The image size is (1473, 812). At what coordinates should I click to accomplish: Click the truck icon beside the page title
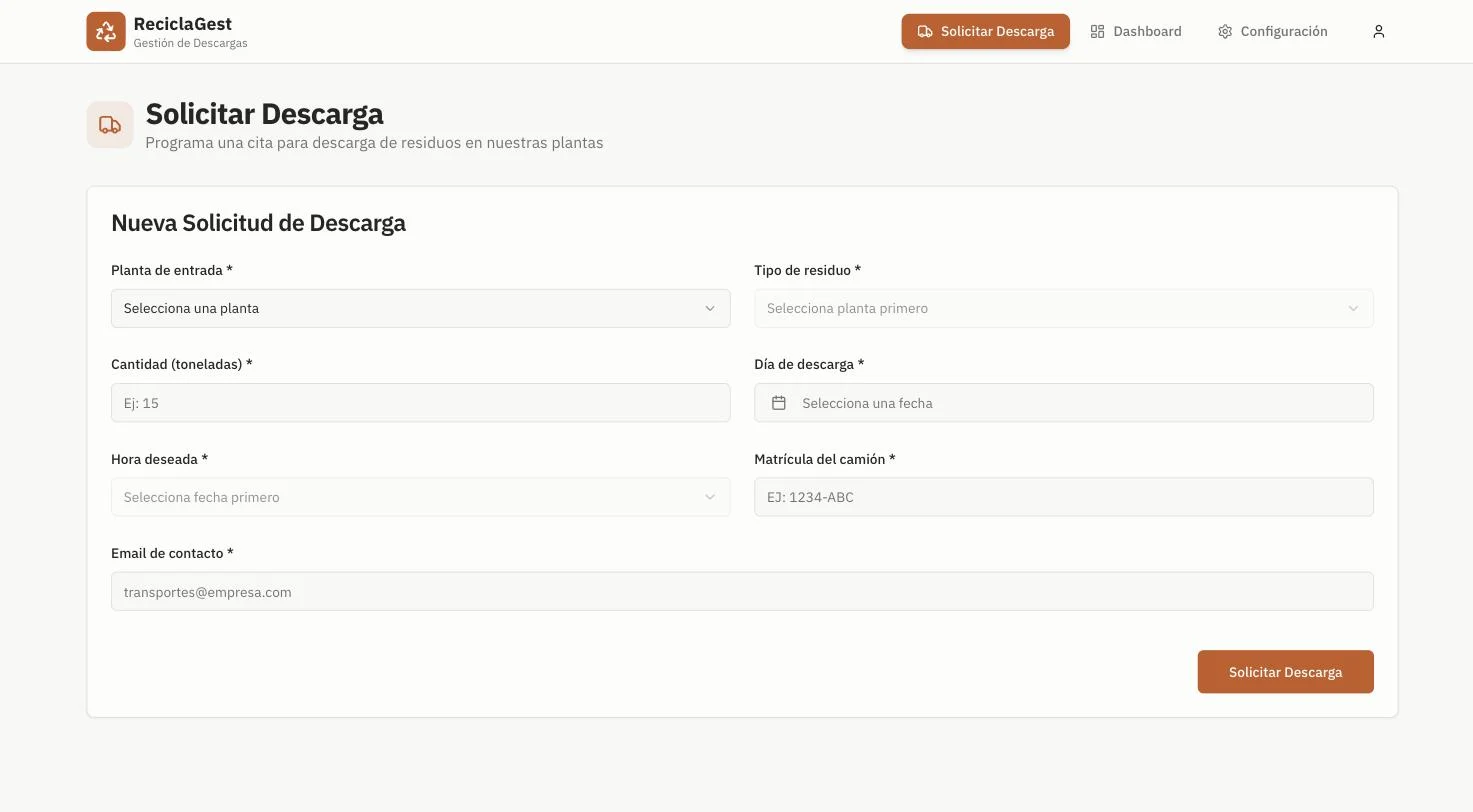[110, 125]
